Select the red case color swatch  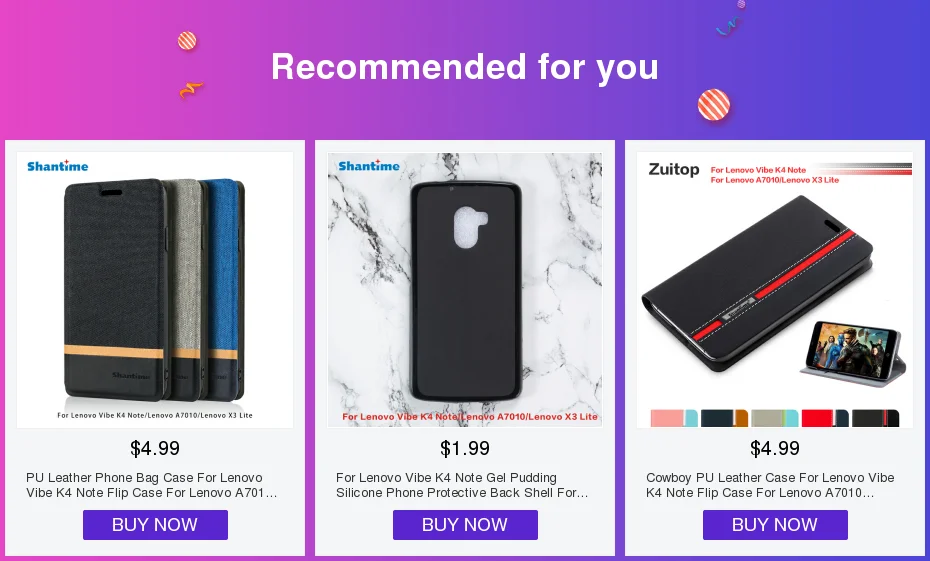(825, 418)
